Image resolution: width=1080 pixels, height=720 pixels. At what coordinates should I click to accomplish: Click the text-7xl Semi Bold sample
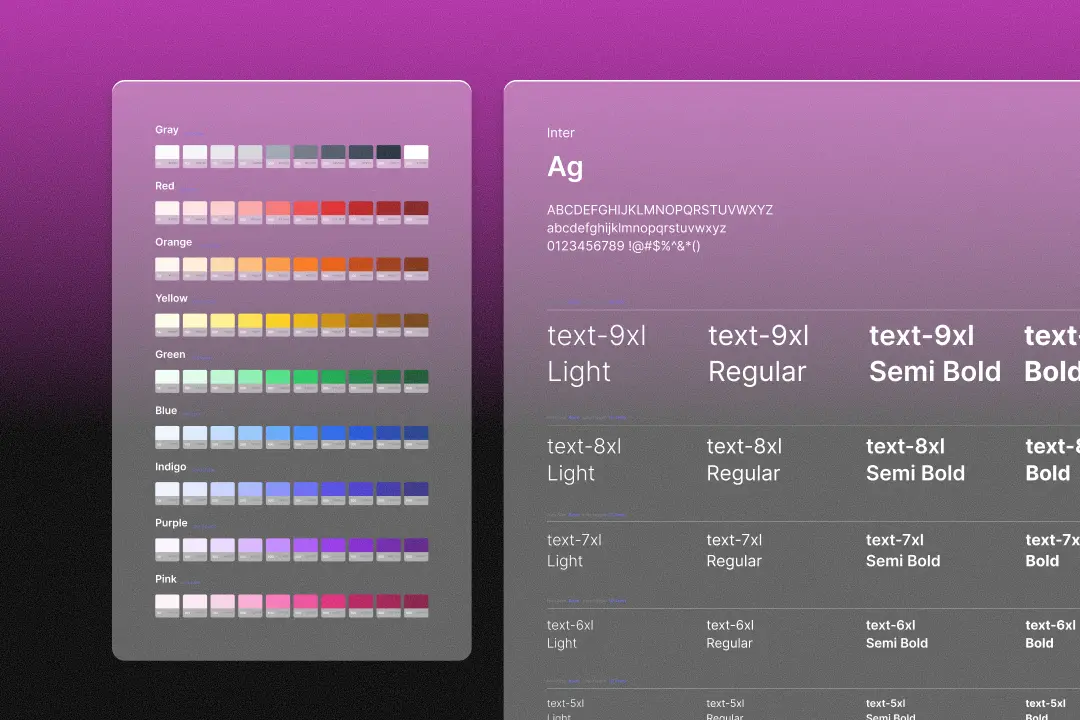point(903,551)
